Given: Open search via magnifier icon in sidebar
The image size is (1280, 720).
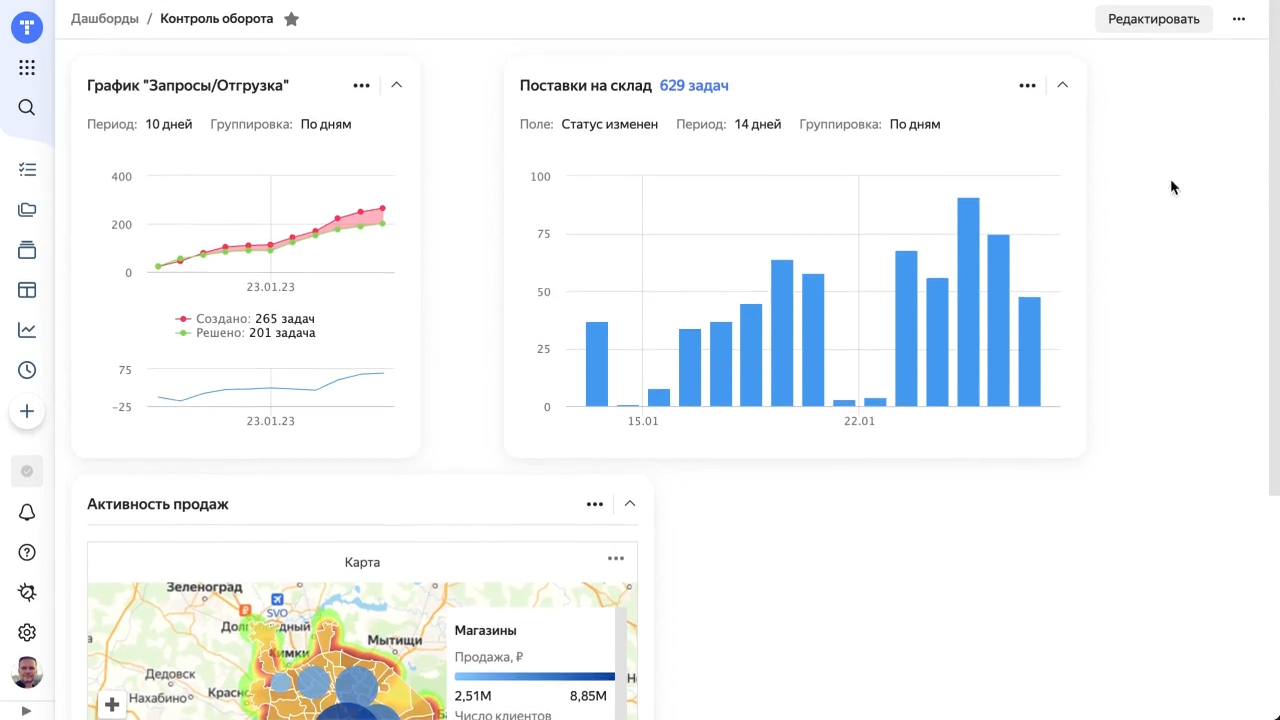Looking at the screenshot, I should click(x=27, y=108).
